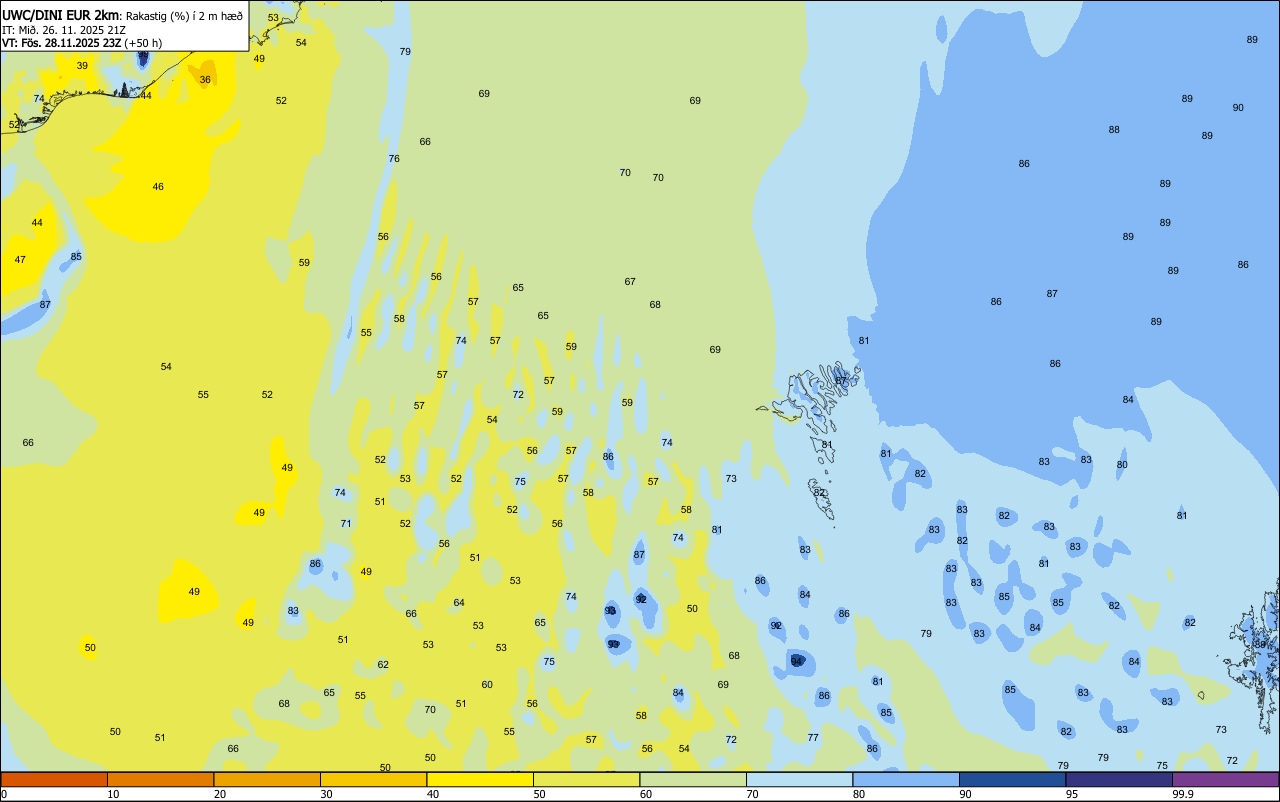Pick the 50–60 percent legend segment
The image size is (1280, 802).
(x=586, y=779)
